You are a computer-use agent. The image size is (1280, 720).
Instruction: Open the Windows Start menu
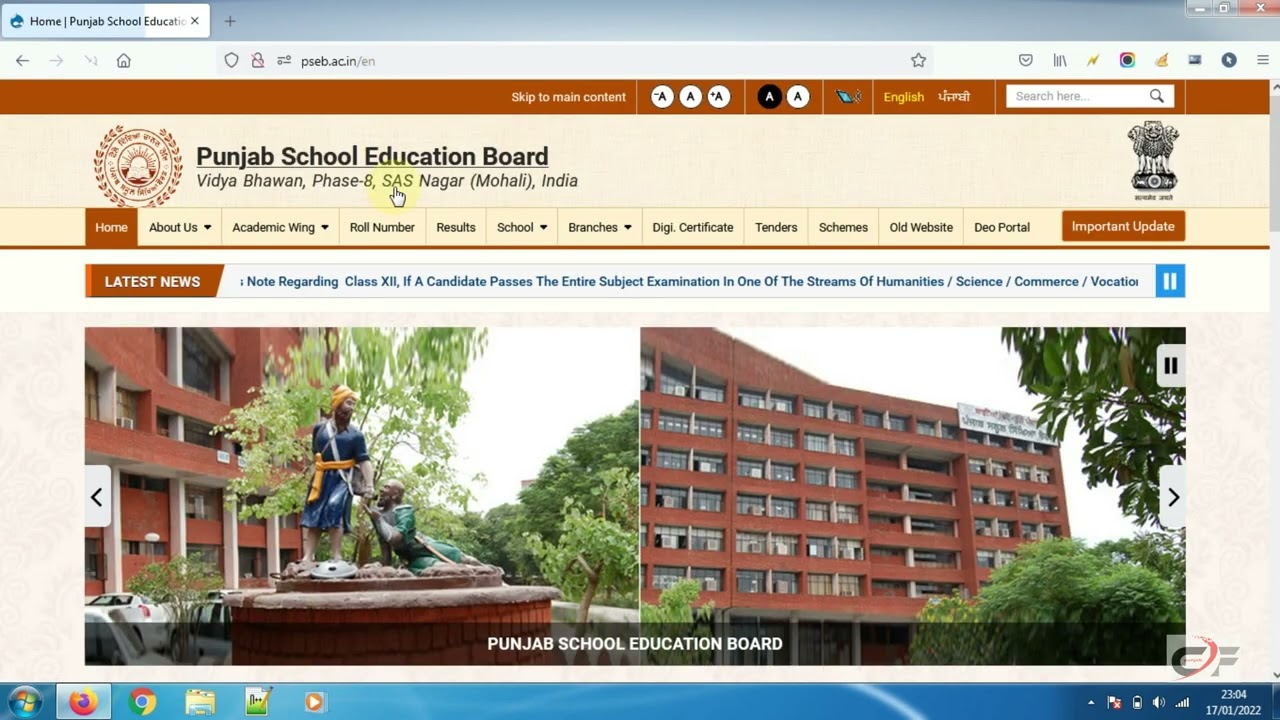point(23,702)
